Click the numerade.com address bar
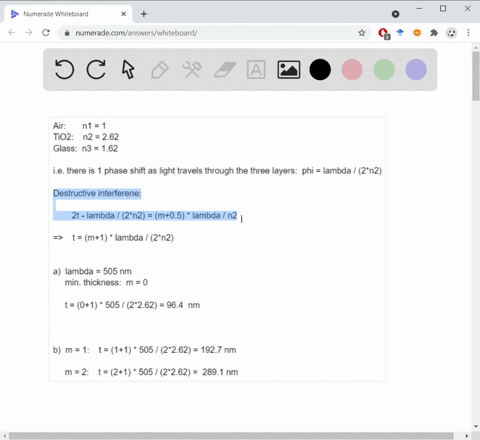Image resolution: width=480 pixels, height=440 pixels. pyautogui.click(x=214, y=33)
